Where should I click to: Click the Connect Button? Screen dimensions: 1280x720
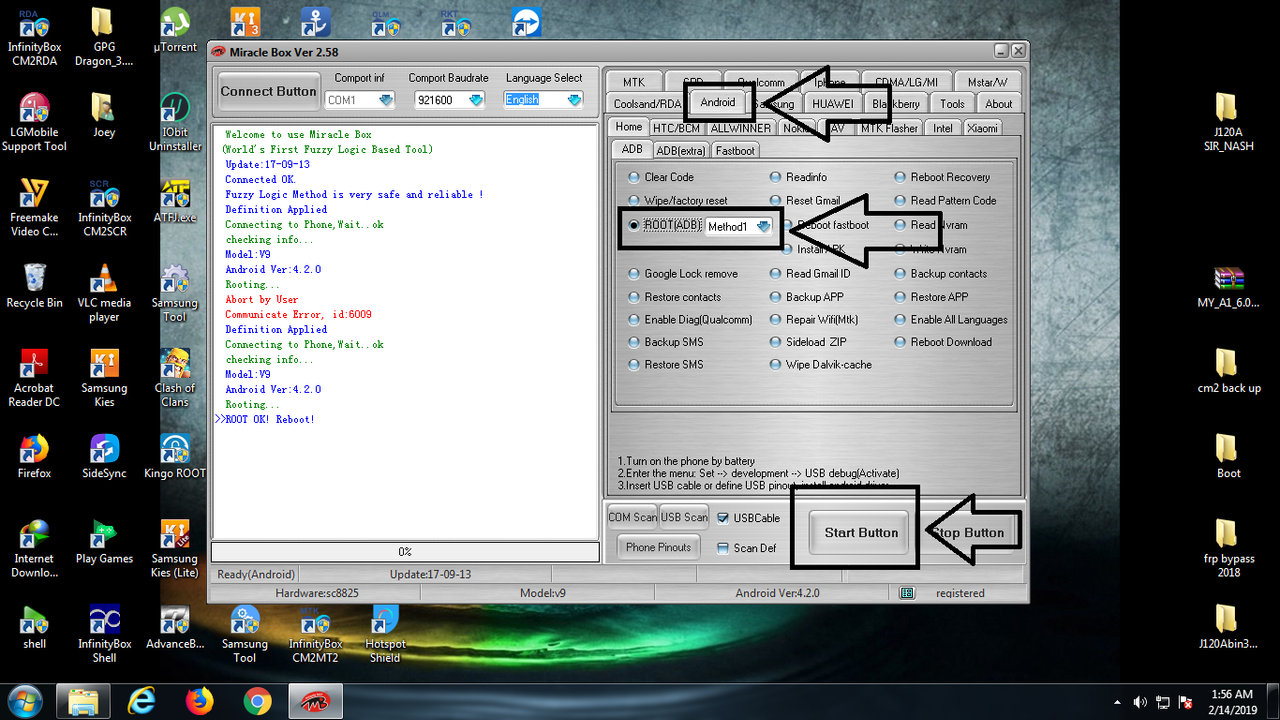[x=268, y=91]
